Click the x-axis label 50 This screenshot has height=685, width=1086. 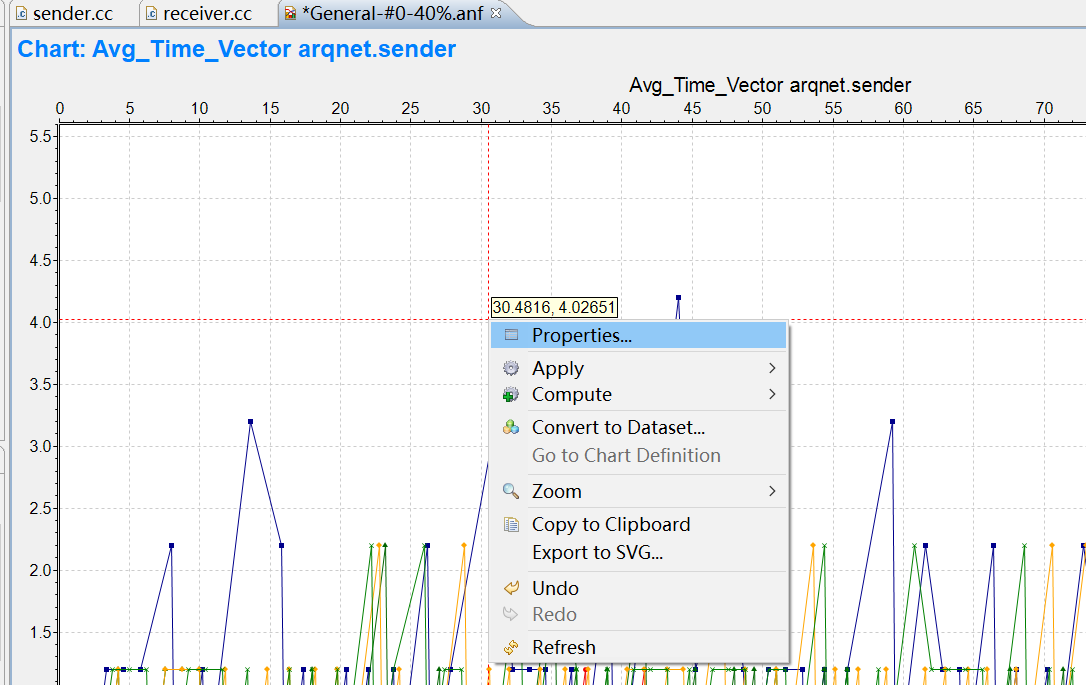pyautogui.click(x=762, y=109)
